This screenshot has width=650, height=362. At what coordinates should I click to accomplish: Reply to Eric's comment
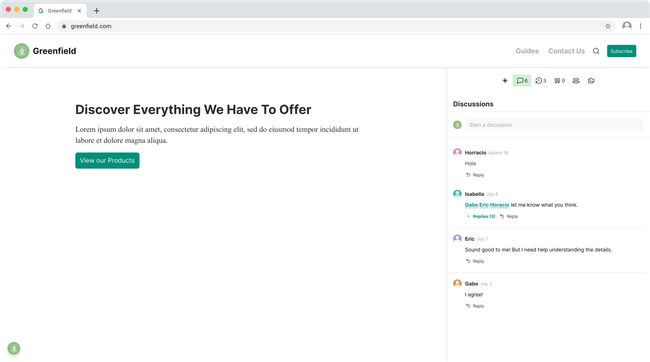[x=475, y=261]
